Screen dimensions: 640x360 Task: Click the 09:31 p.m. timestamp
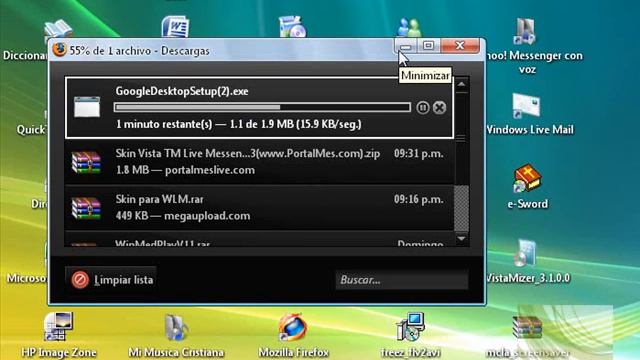418,154
